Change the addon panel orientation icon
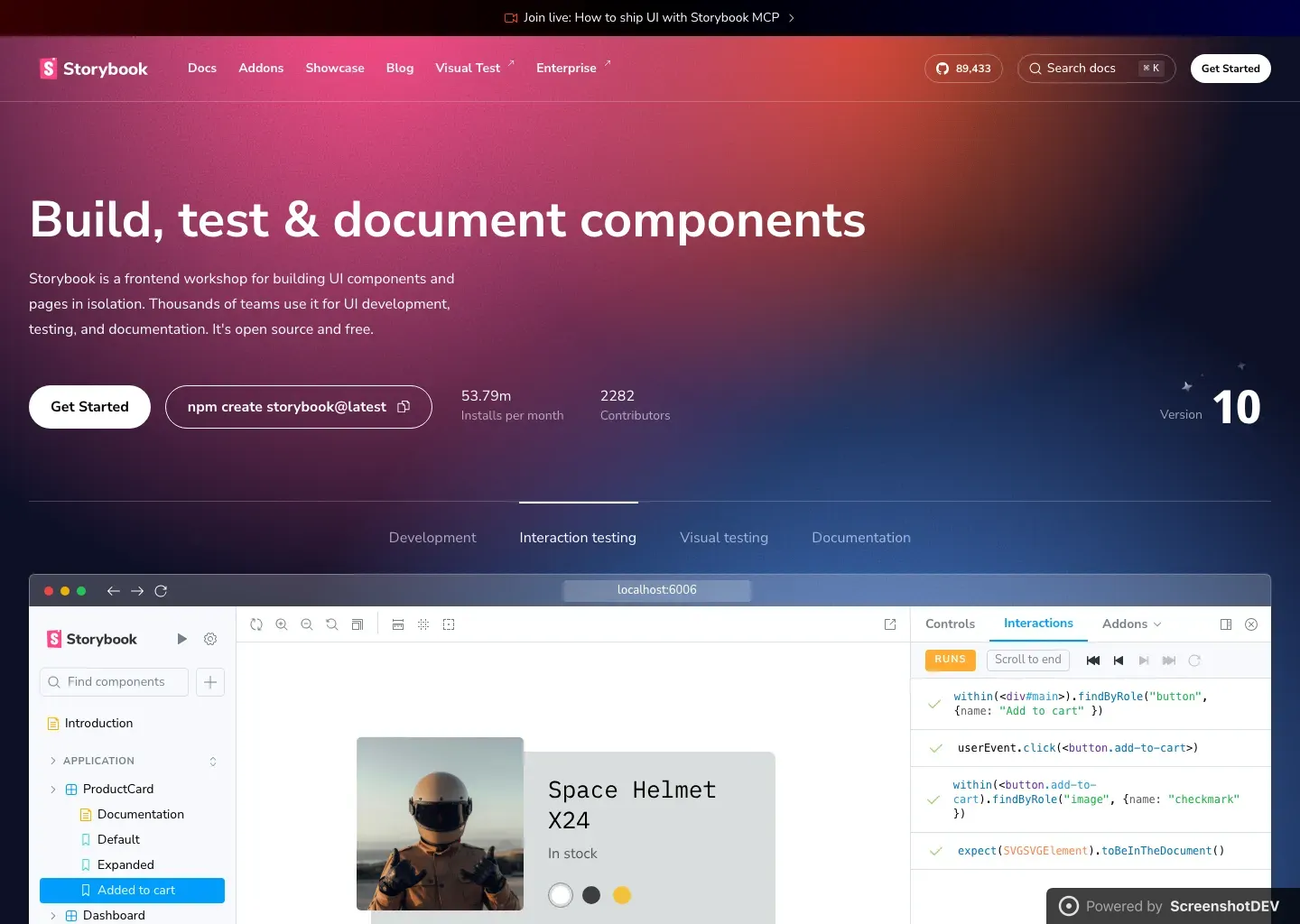Viewport: 1300px width, 924px height. [x=1226, y=624]
